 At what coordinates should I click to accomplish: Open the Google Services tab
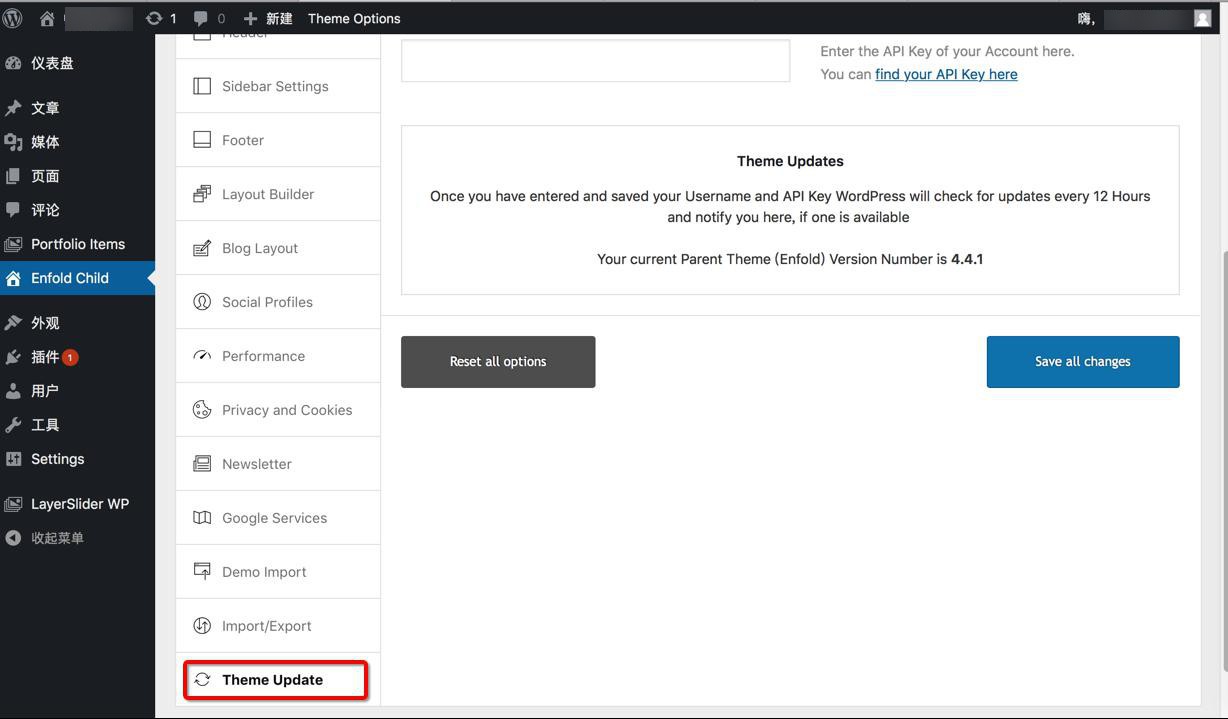(278, 518)
